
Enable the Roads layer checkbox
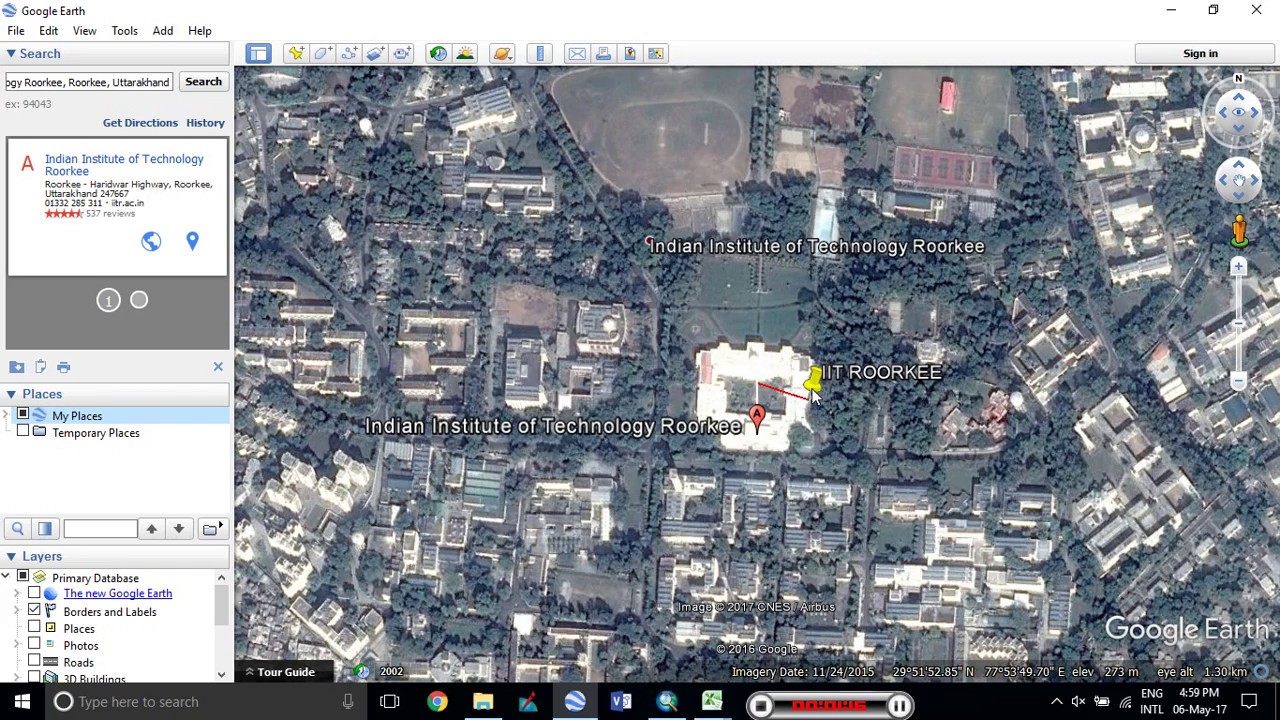pos(34,662)
